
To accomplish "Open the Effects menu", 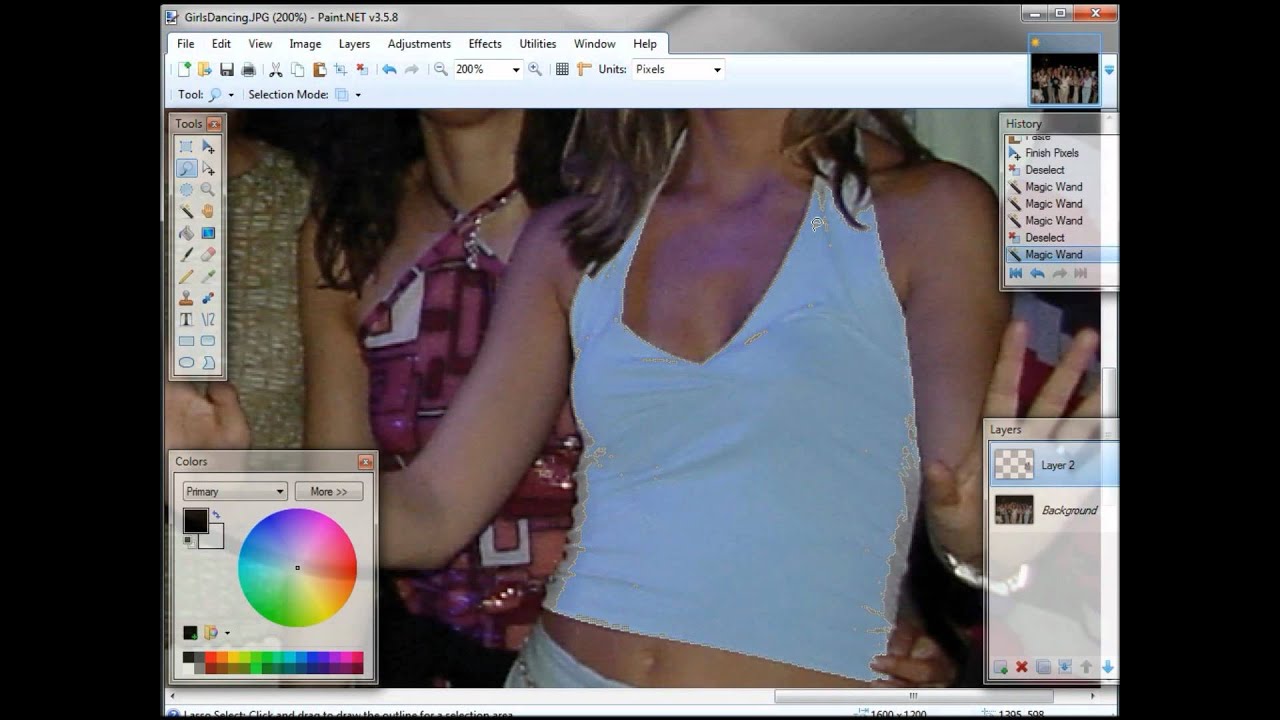I will tap(485, 44).
